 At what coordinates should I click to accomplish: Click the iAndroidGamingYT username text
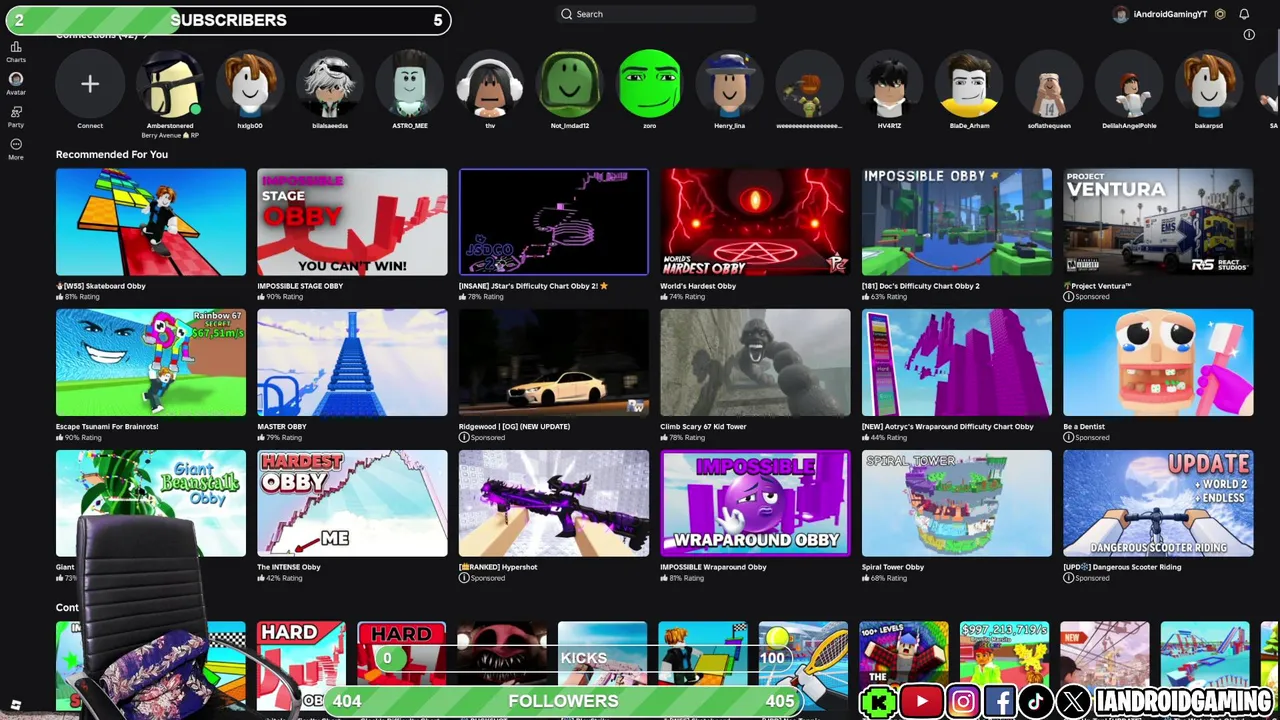(x=1171, y=14)
